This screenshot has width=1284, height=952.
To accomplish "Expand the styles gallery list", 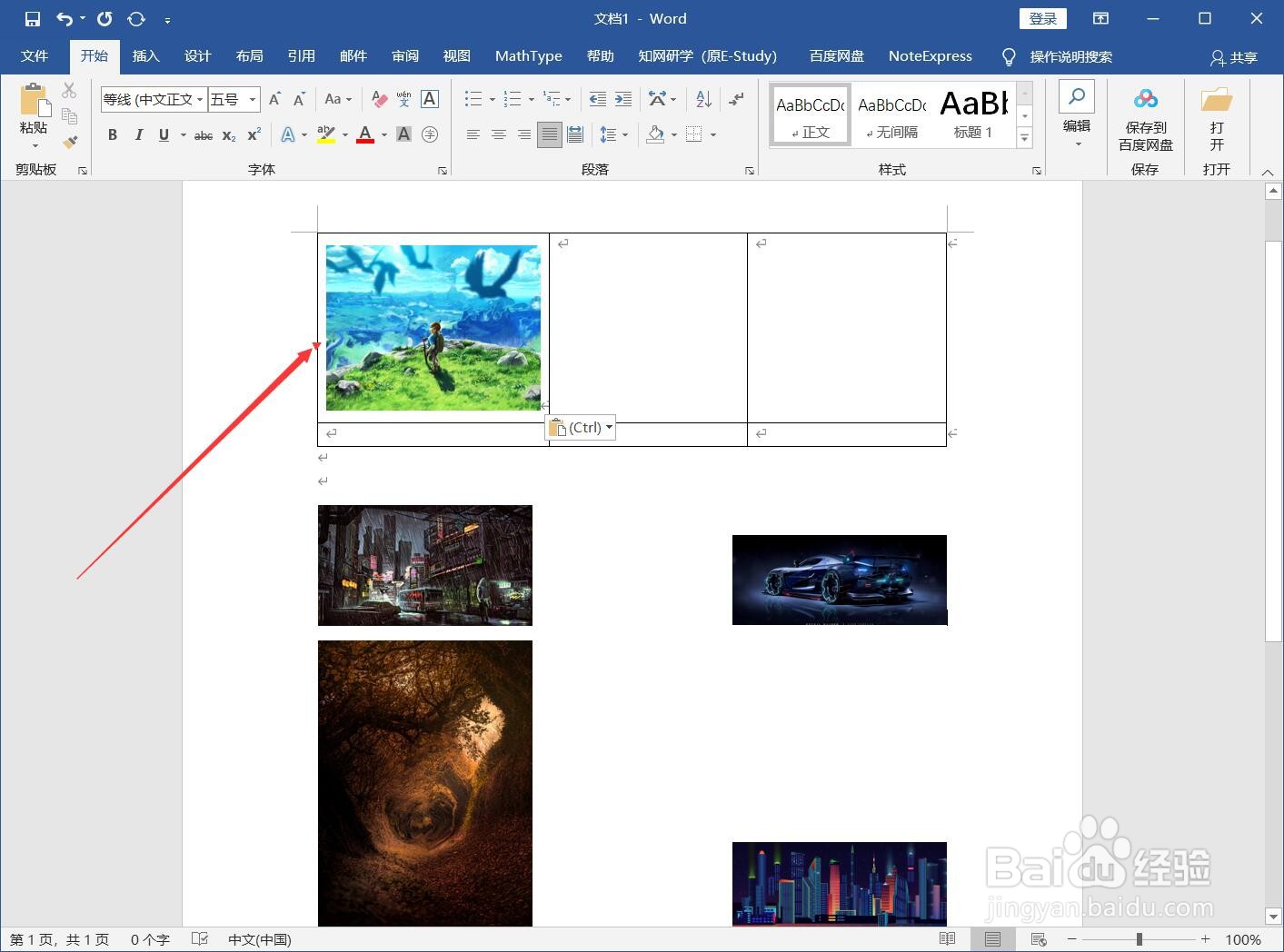I will 1025,138.
